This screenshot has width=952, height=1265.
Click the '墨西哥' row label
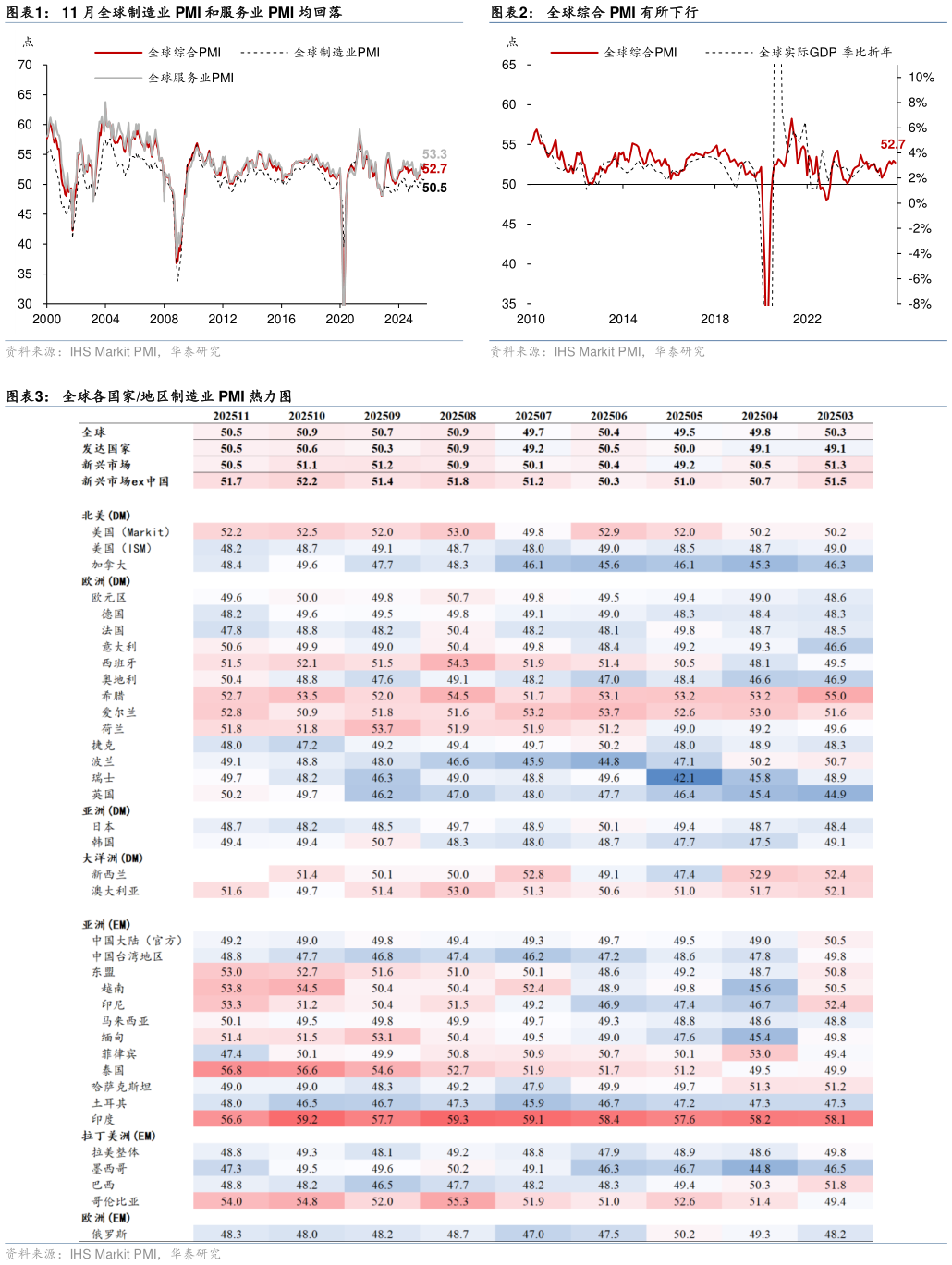109,1169
